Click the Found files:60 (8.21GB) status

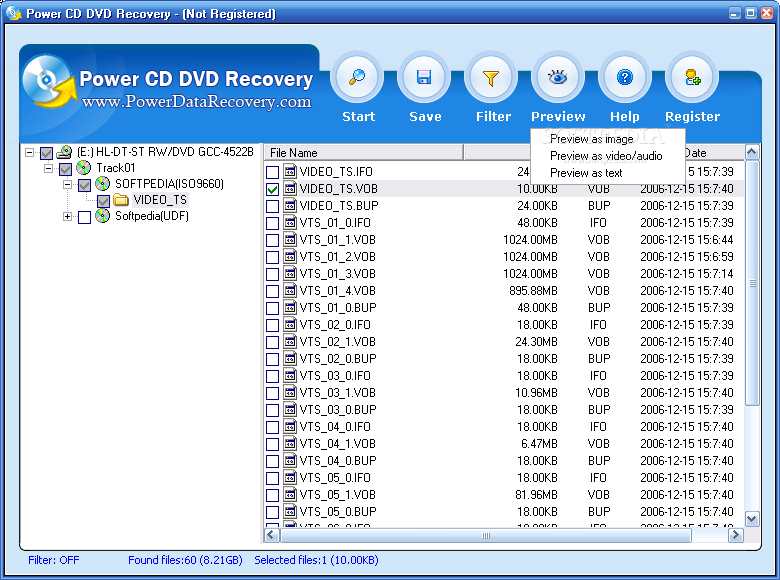click(x=185, y=560)
